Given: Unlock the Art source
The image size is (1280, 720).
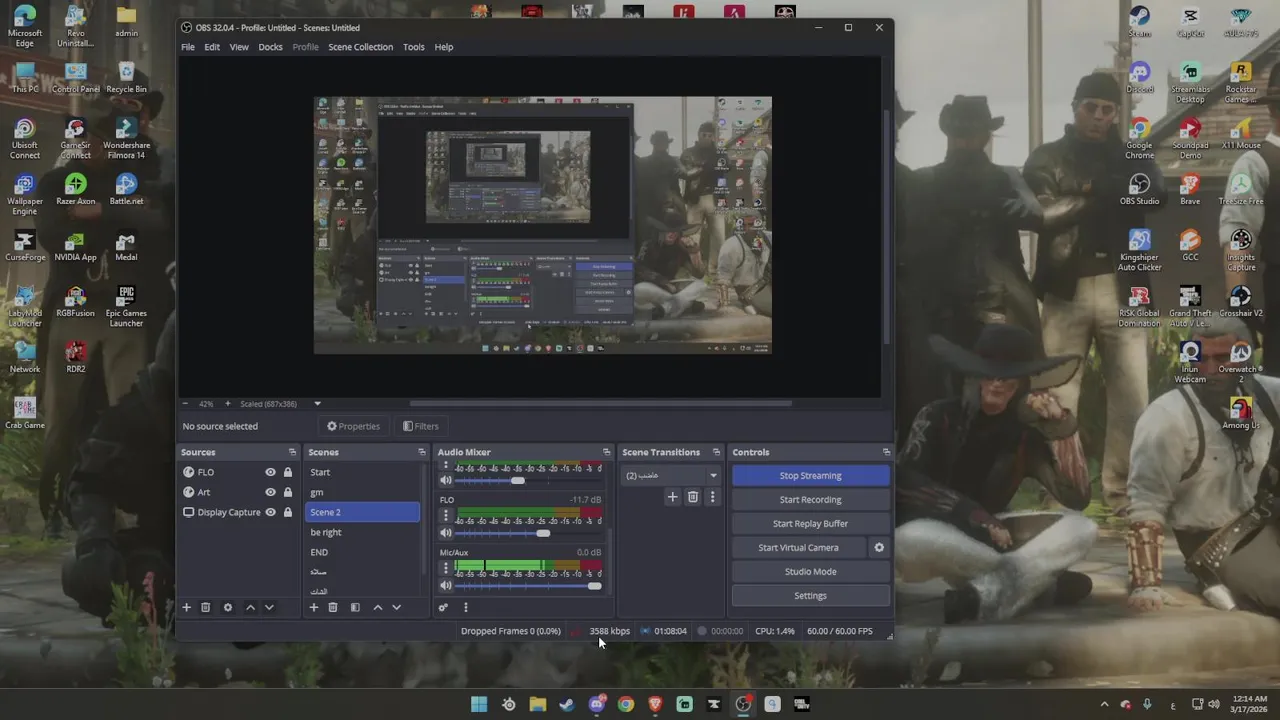Looking at the screenshot, I should point(288,492).
